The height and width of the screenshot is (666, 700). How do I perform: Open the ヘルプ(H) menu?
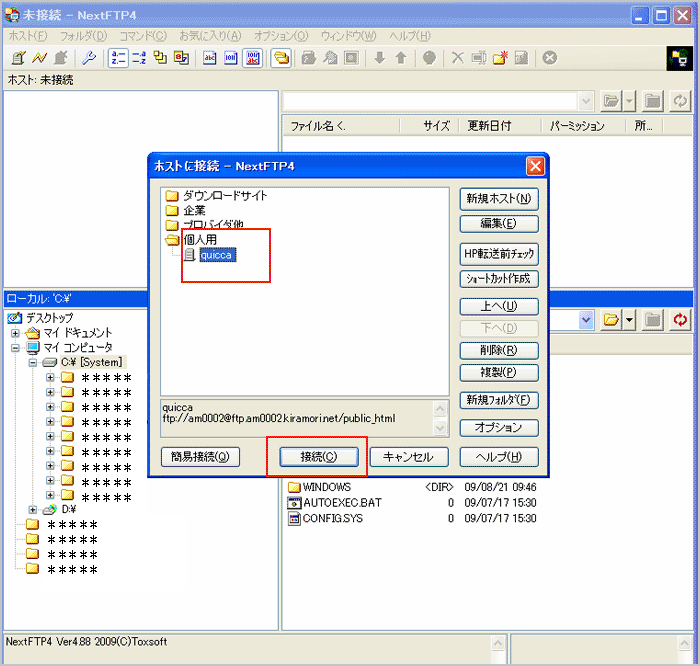click(410, 36)
